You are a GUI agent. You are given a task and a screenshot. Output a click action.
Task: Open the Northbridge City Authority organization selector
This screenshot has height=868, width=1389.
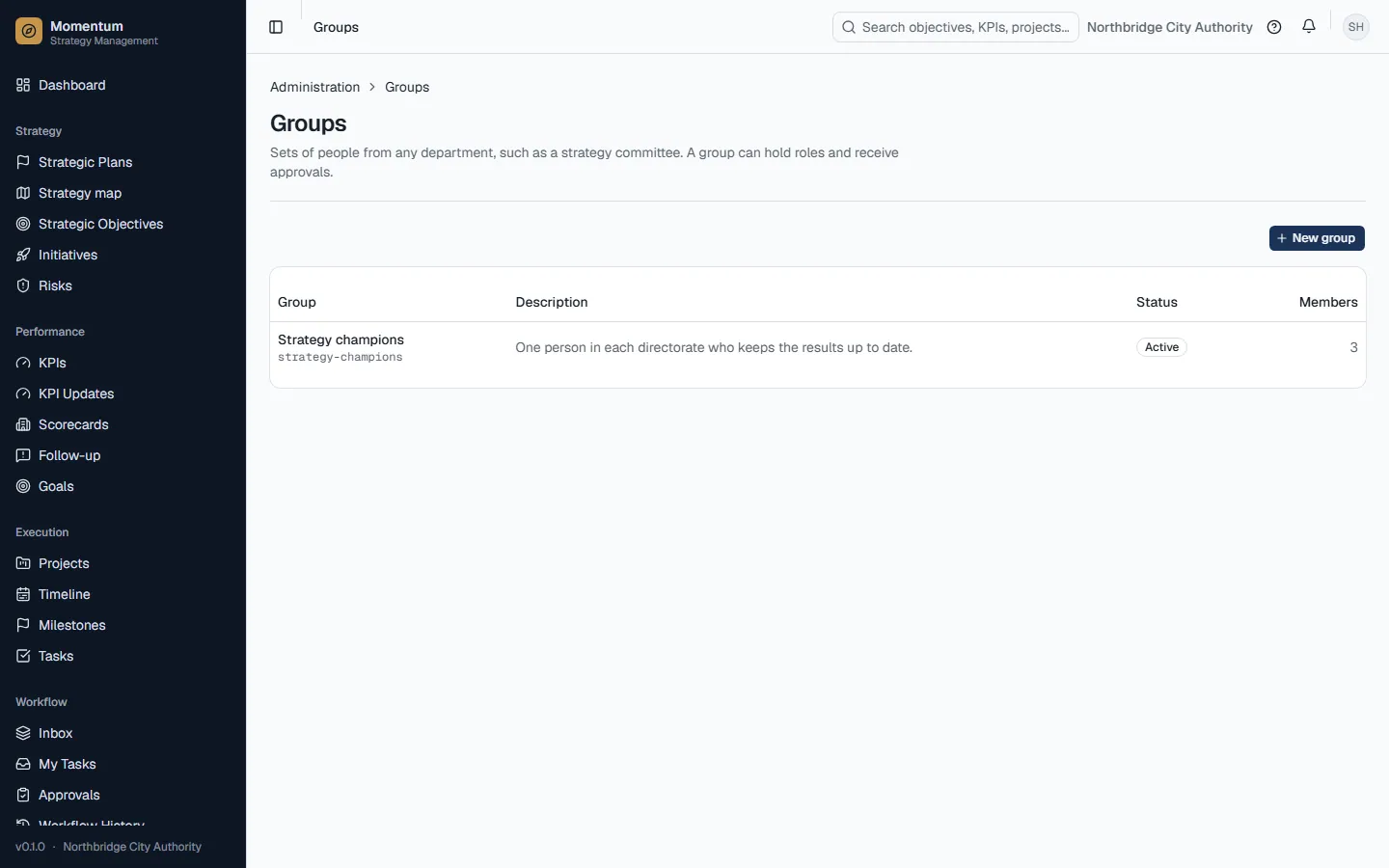point(1169,27)
